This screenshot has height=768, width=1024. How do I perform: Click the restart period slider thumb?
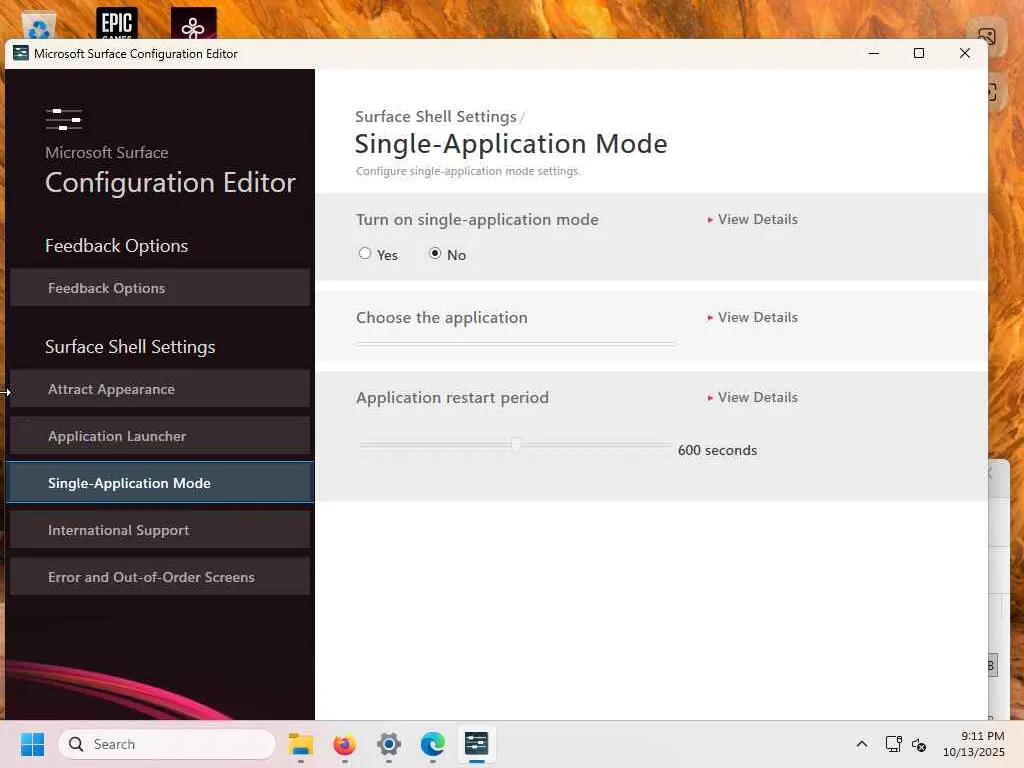[x=516, y=445]
